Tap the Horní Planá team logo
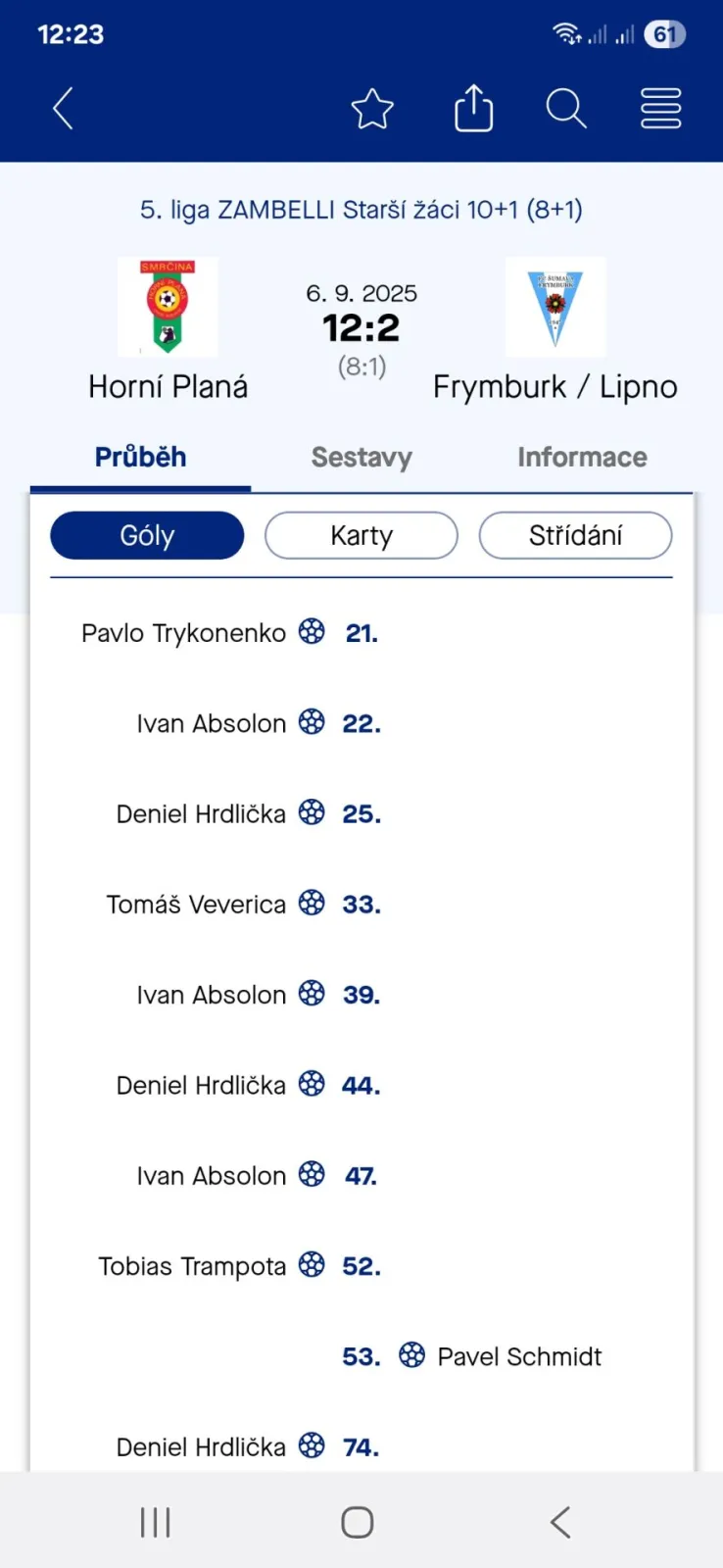The image size is (723, 1568). [168, 307]
